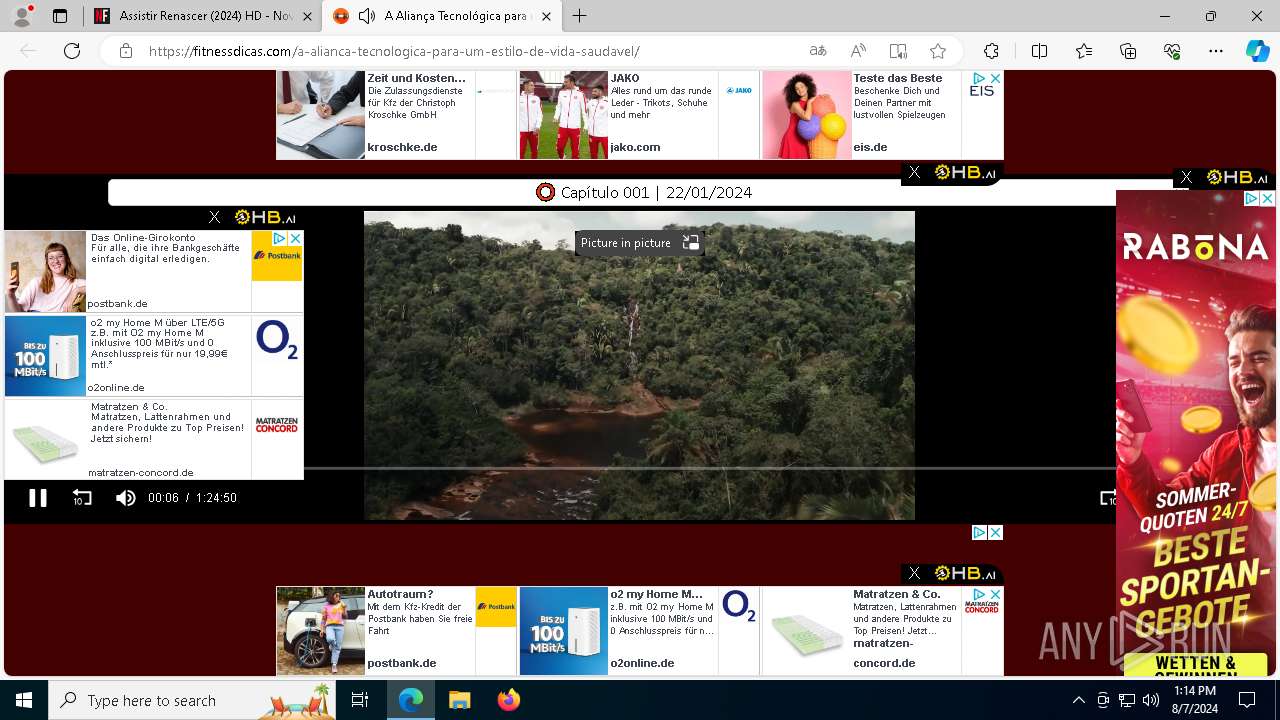This screenshot has width=1280, height=720.
Task: Click the address bar URL
Action: (394, 51)
